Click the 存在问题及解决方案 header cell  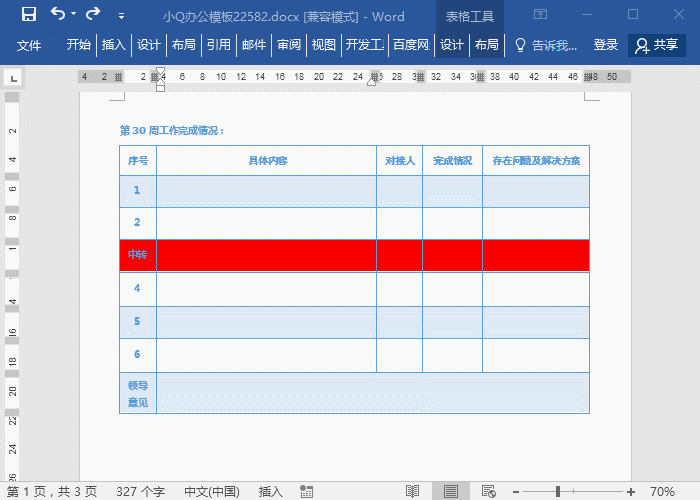coord(536,160)
